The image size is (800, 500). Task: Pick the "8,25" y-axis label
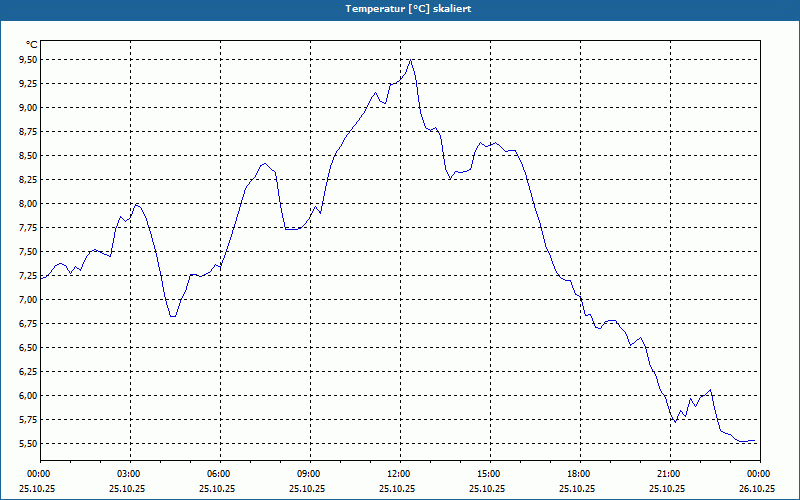pyautogui.click(x=28, y=180)
